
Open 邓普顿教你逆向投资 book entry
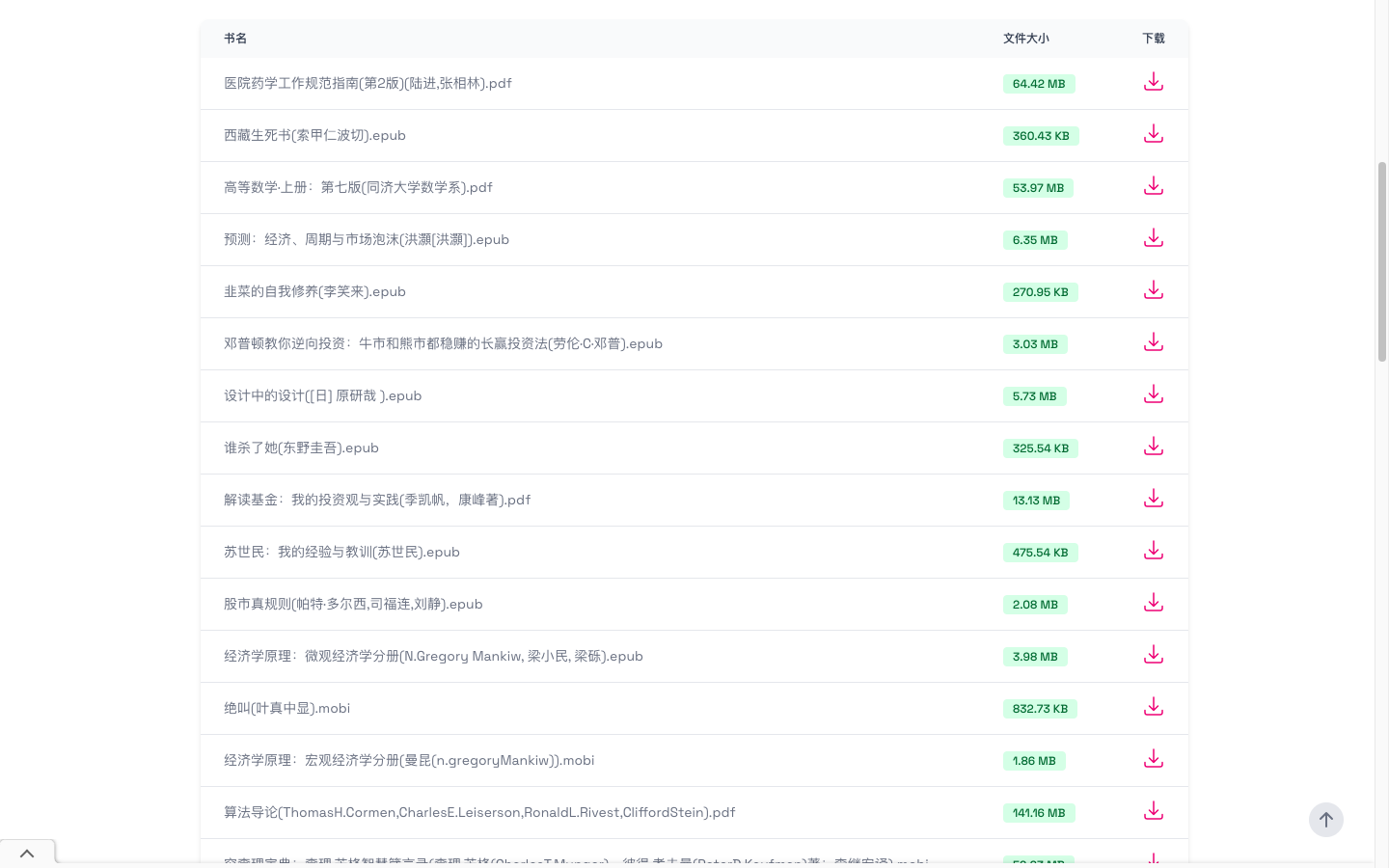[443, 343]
